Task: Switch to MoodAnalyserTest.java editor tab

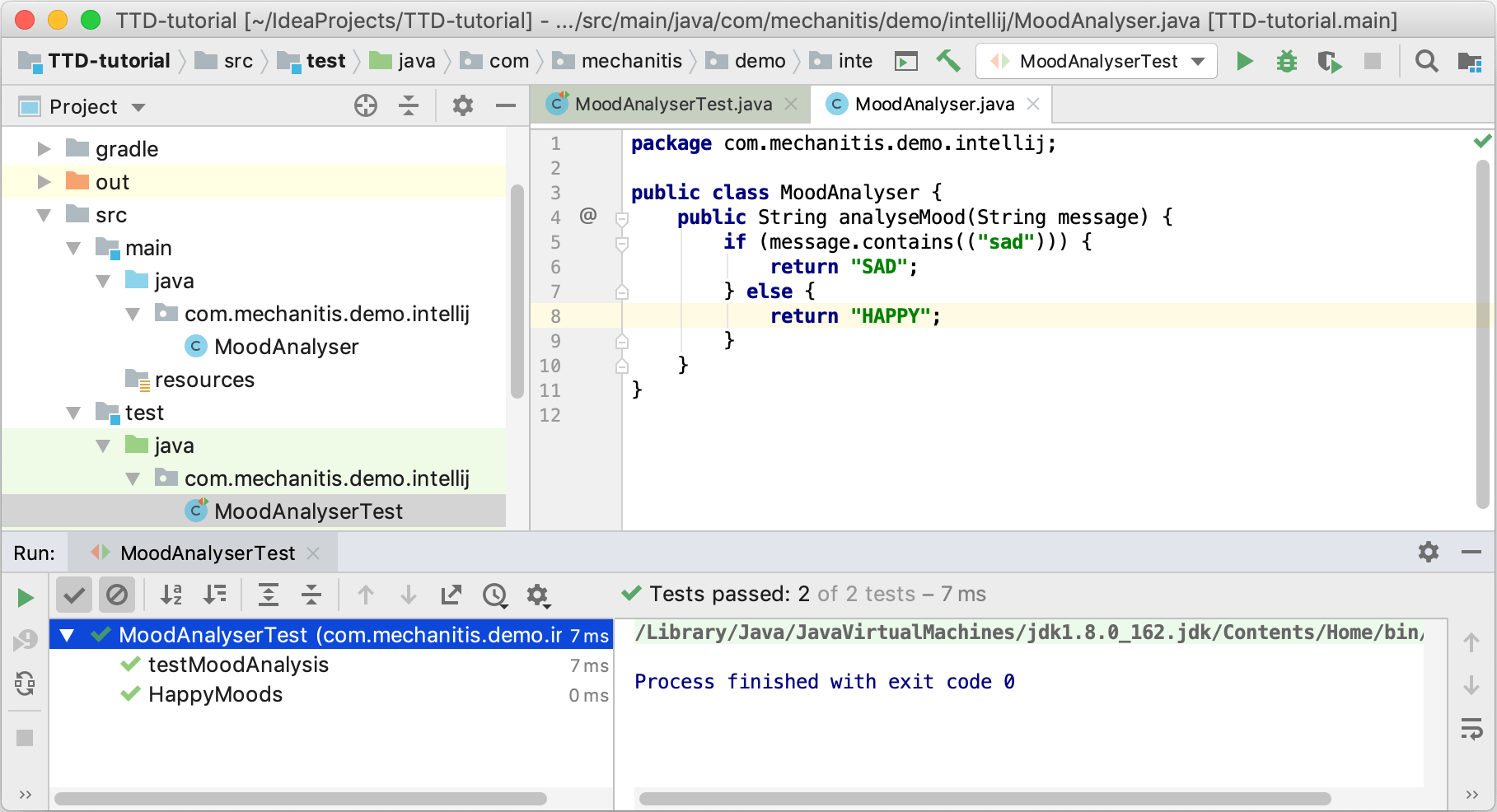Action: point(672,104)
